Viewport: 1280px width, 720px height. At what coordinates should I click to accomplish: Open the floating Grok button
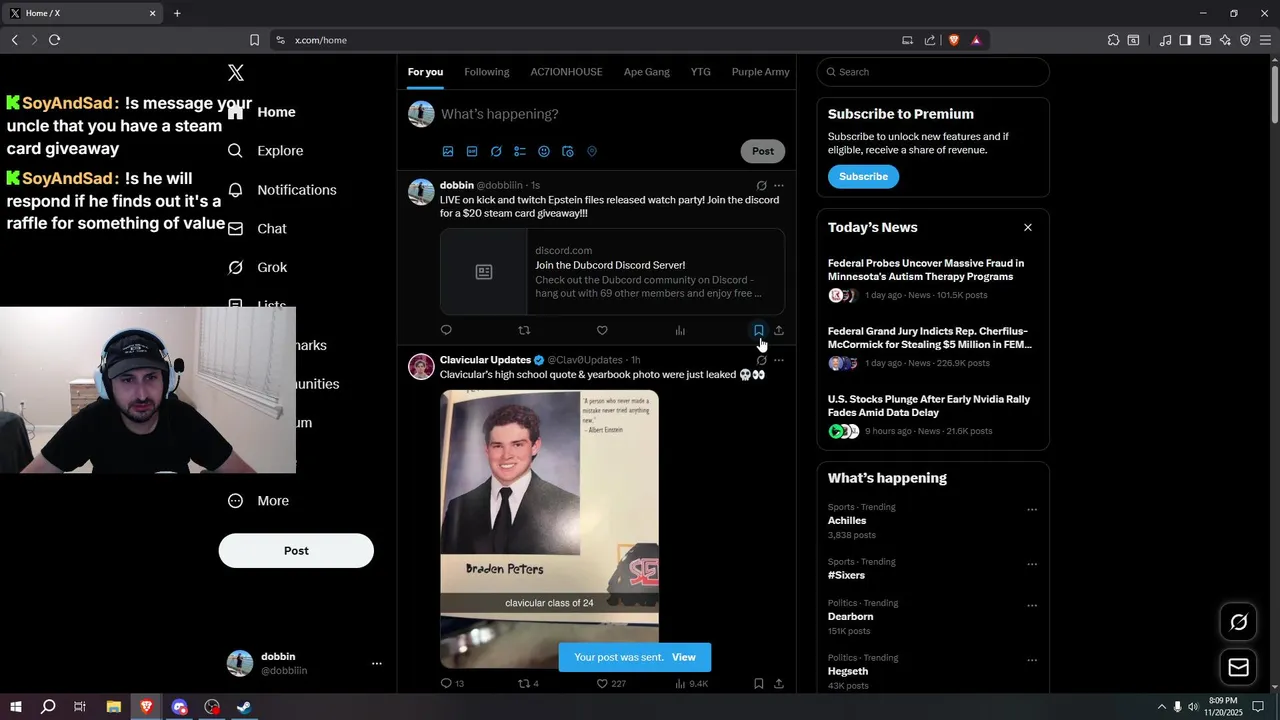point(1239,622)
